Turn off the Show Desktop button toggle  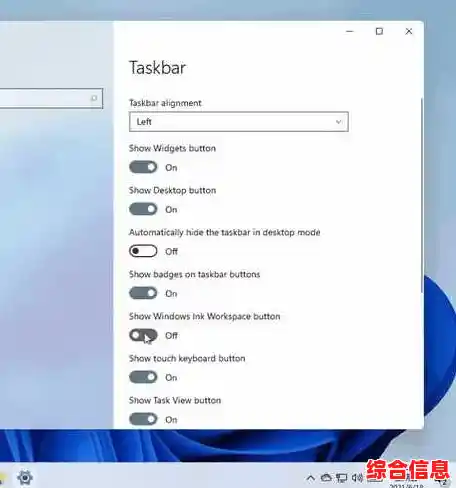point(143,209)
